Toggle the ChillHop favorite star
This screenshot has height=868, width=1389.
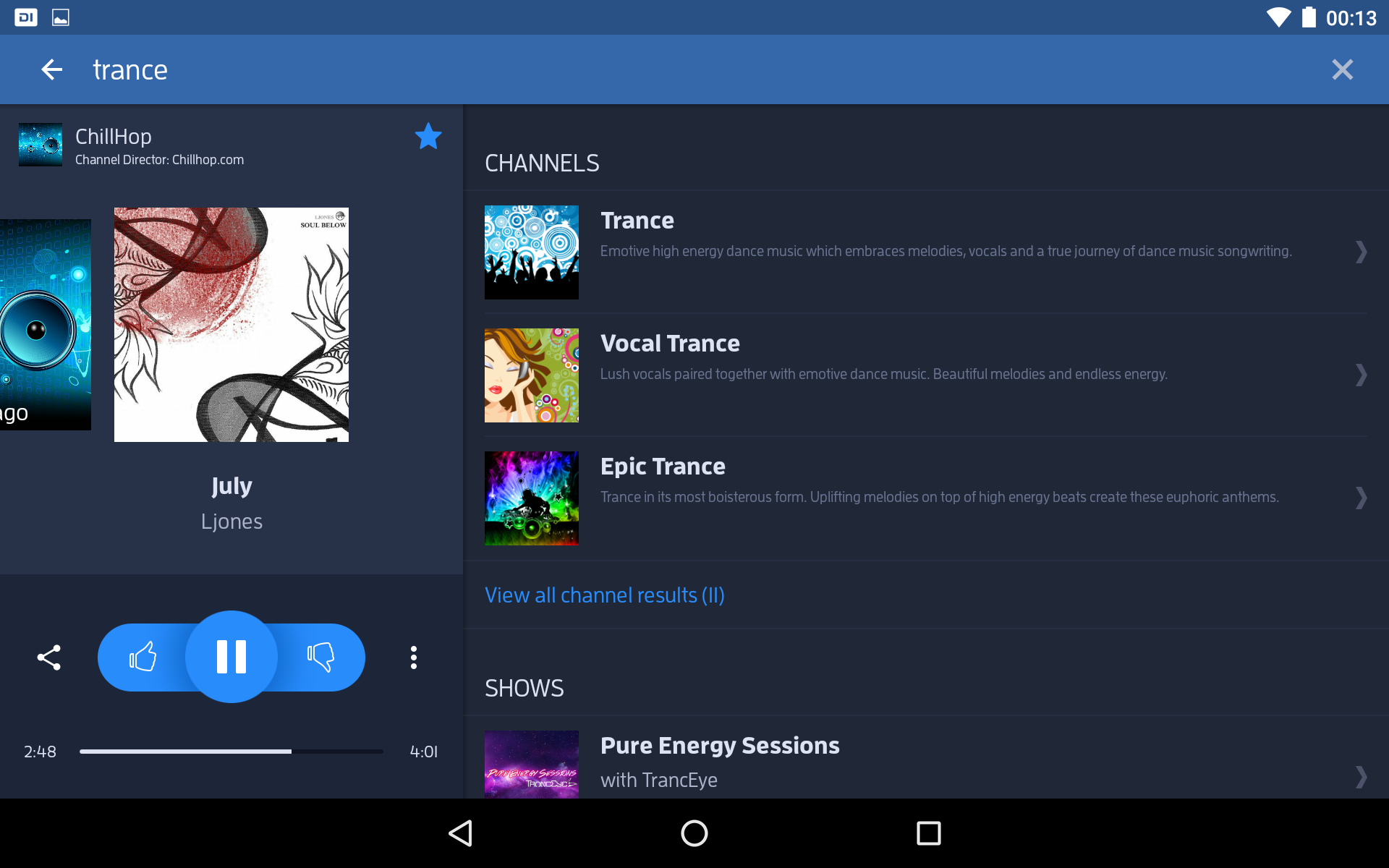[x=428, y=136]
